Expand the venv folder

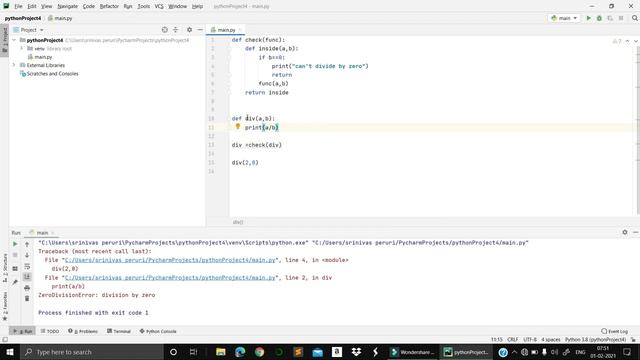click(22, 48)
